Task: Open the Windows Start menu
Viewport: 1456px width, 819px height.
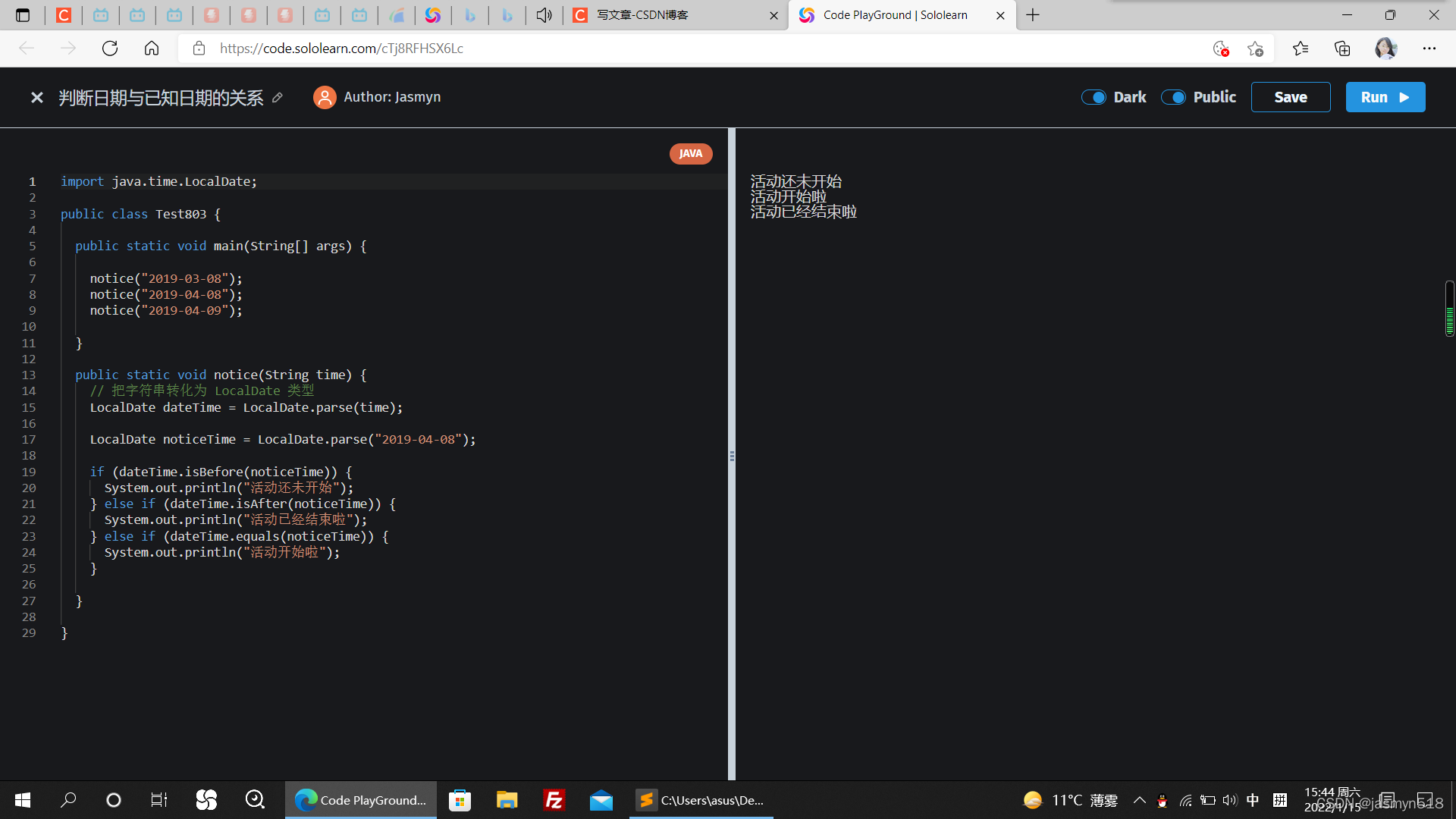Action: [23, 800]
